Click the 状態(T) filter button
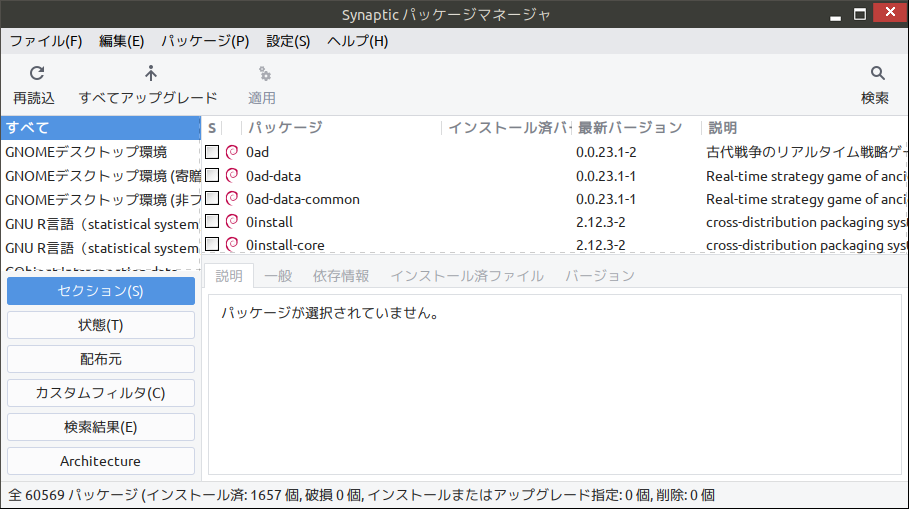The width and height of the screenshot is (909, 509). pos(101,325)
